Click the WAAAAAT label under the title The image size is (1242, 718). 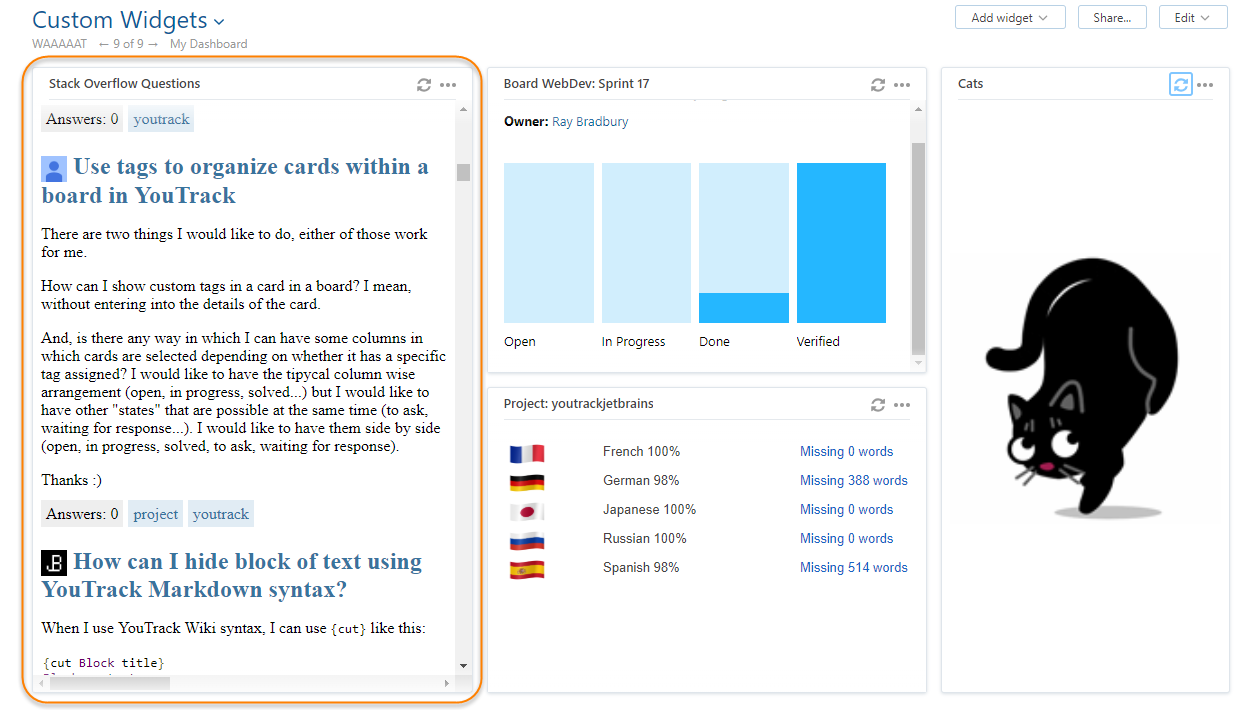(59, 44)
